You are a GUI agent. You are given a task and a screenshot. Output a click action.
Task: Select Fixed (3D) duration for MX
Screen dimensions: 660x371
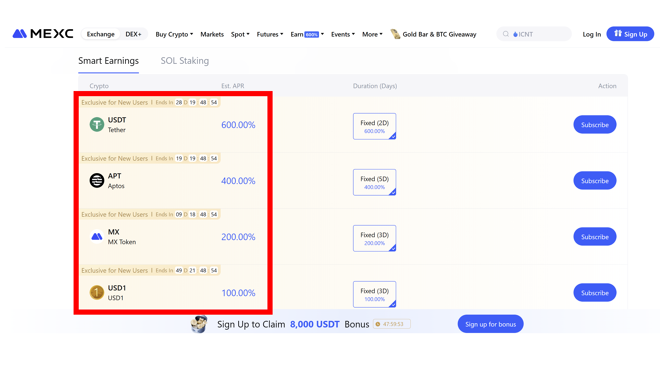click(375, 238)
